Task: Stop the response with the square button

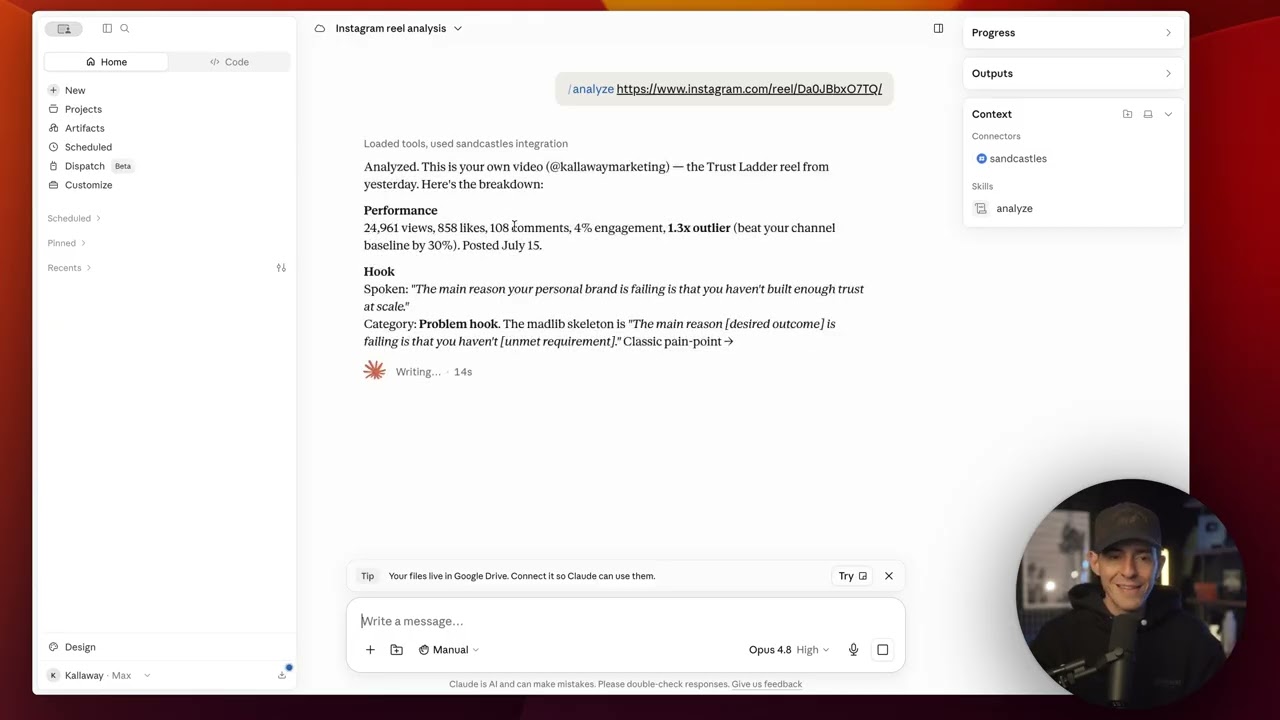Action: (x=882, y=650)
